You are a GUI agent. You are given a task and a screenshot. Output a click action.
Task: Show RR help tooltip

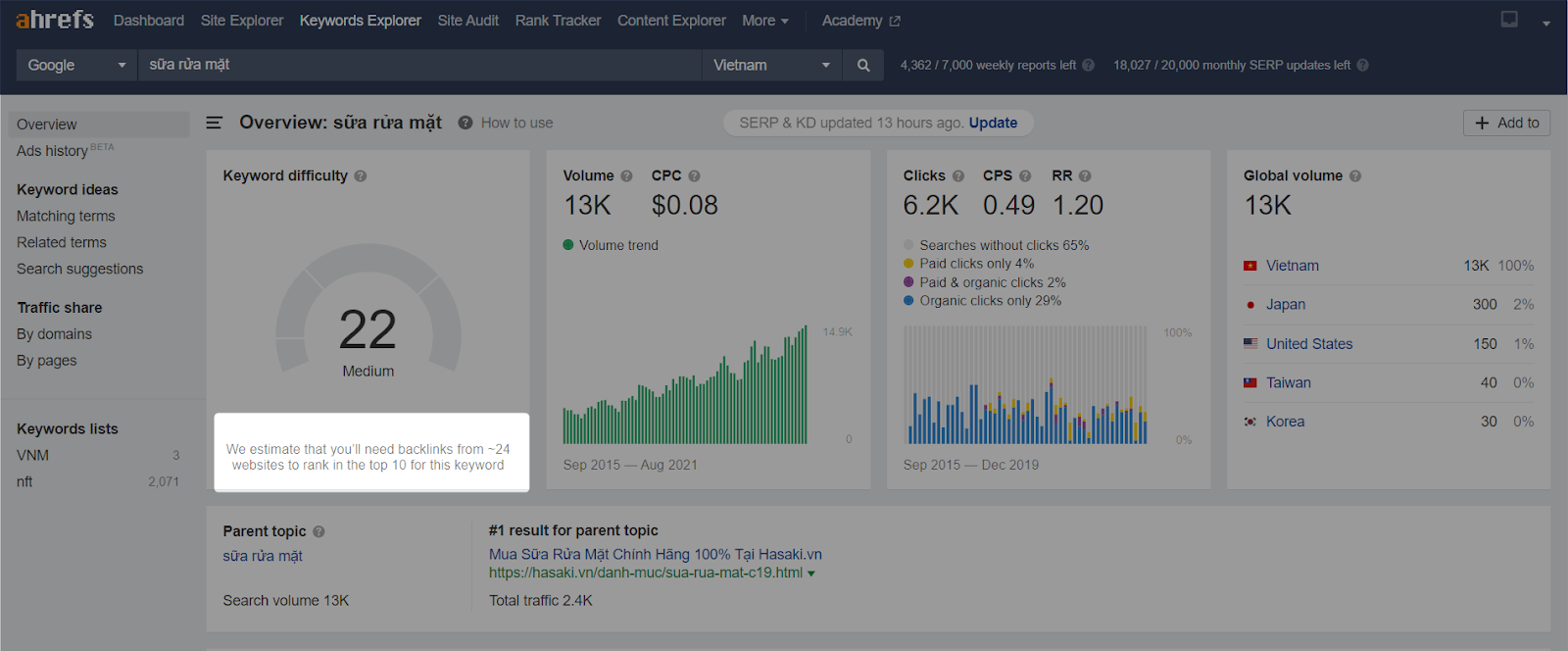coord(1085,176)
